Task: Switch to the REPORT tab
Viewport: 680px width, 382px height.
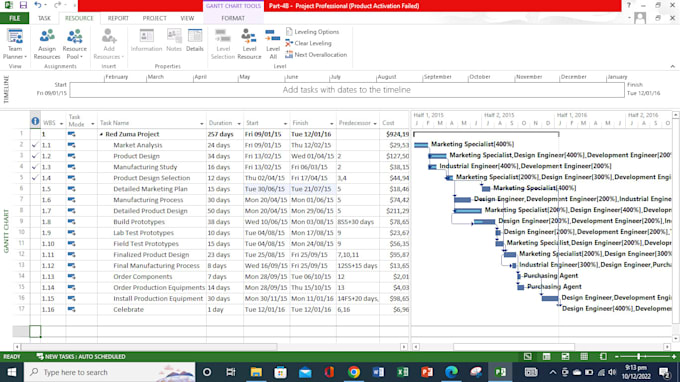Action: coord(118,18)
